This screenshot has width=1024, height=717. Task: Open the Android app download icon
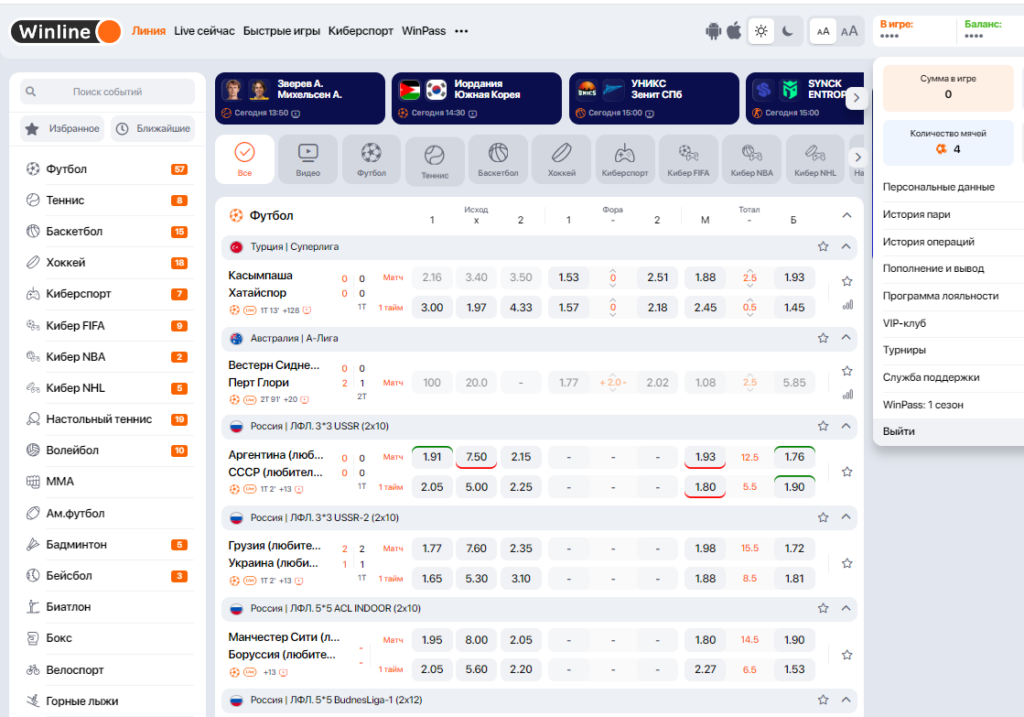(713, 31)
